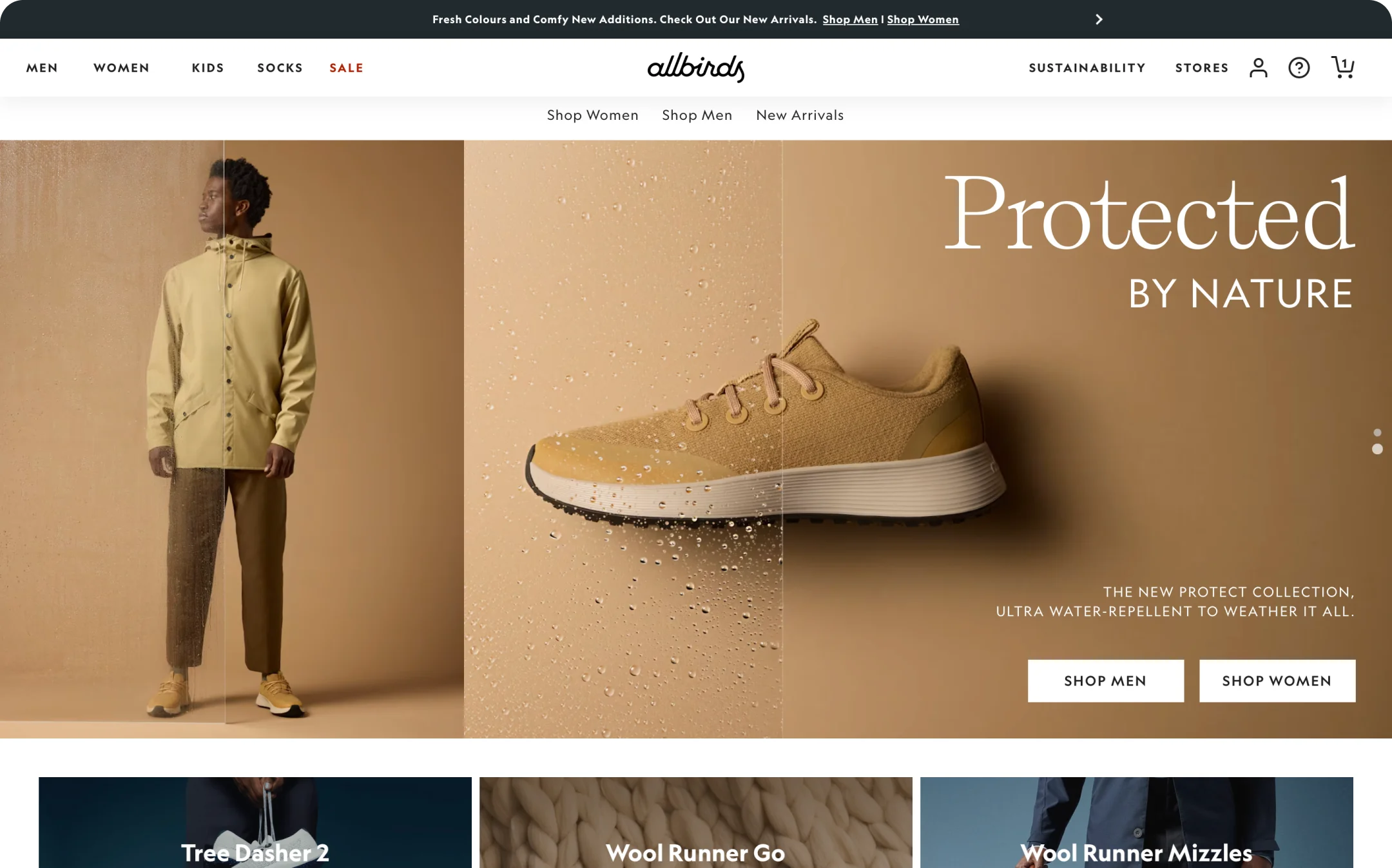The height and width of the screenshot is (868, 1392).
Task: Open the help question mark icon
Action: [x=1299, y=68]
